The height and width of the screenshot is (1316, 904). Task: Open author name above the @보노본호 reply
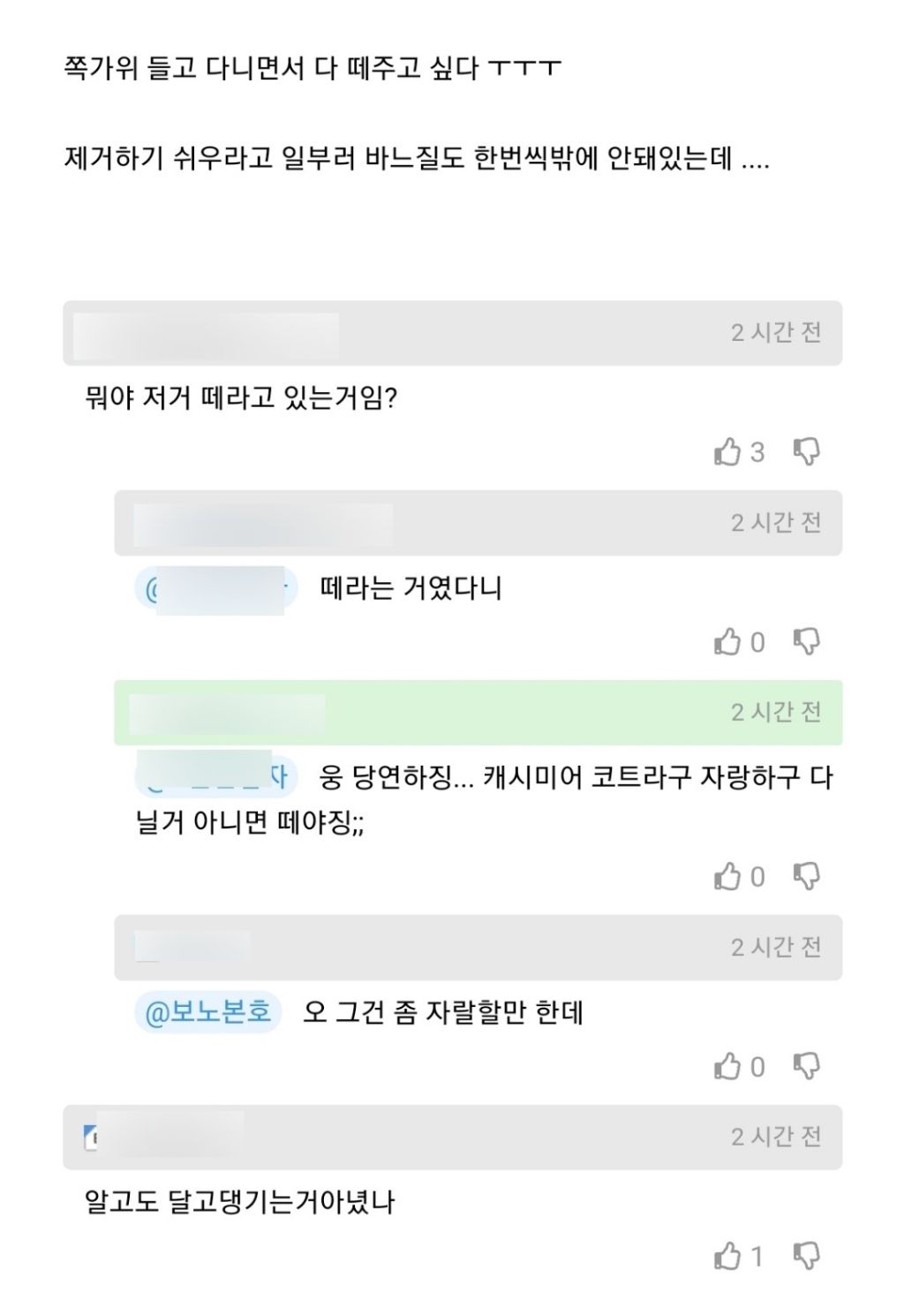192,948
